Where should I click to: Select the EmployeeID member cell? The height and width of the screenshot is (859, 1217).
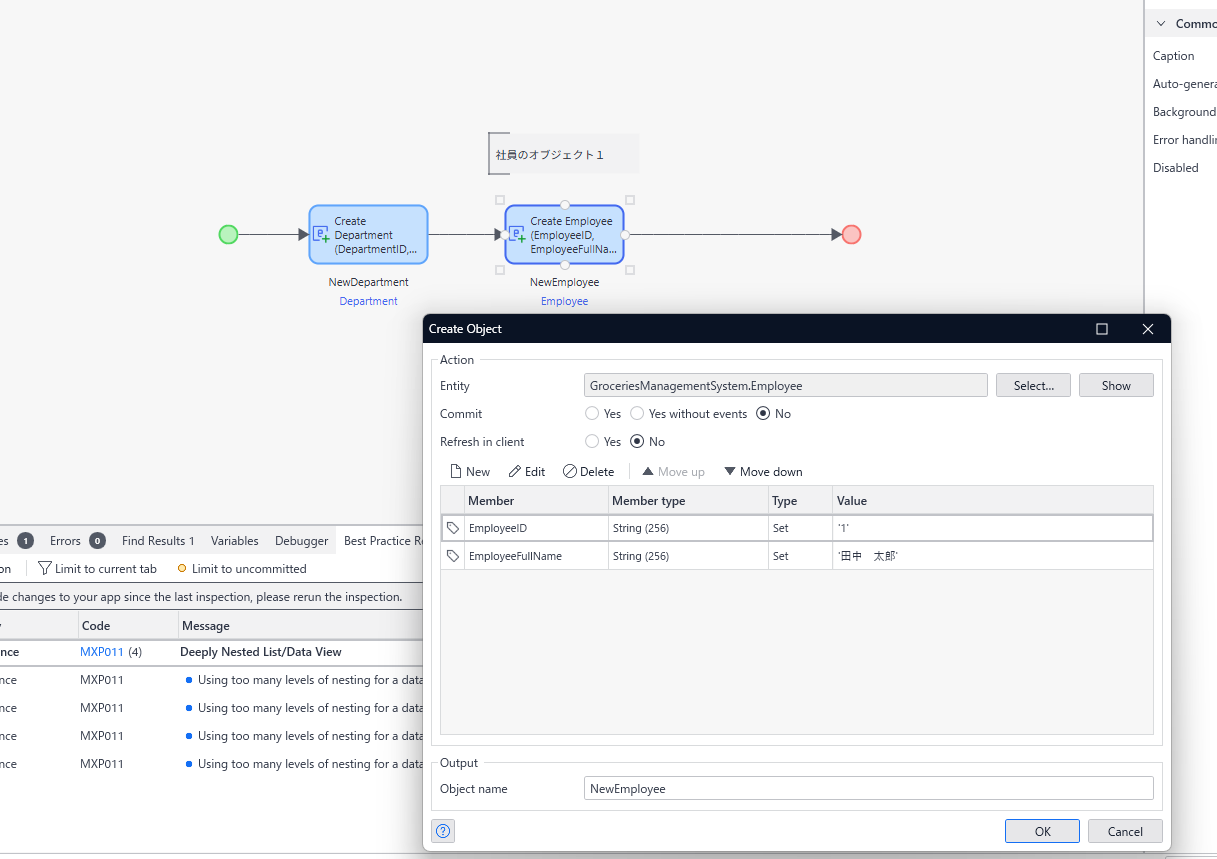tap(536, 528)
